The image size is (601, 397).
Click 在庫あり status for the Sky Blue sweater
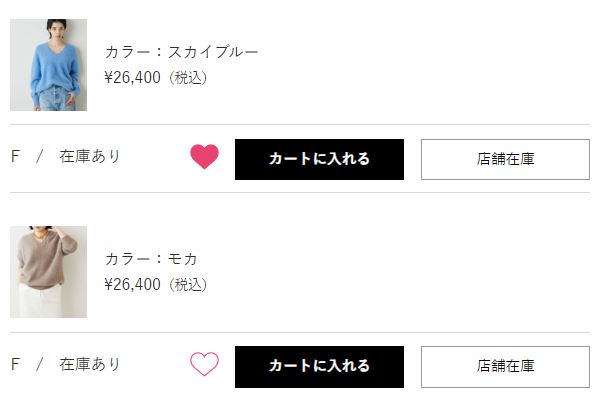90,156
